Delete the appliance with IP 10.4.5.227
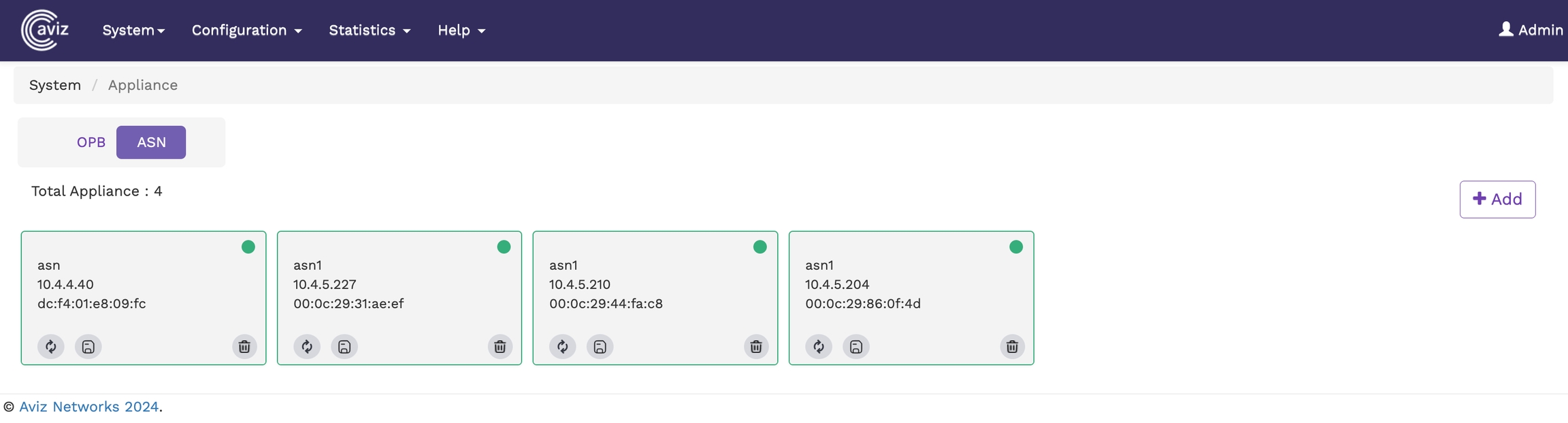Viewport: 1568px width, 423px height. (x=500, y=347)
